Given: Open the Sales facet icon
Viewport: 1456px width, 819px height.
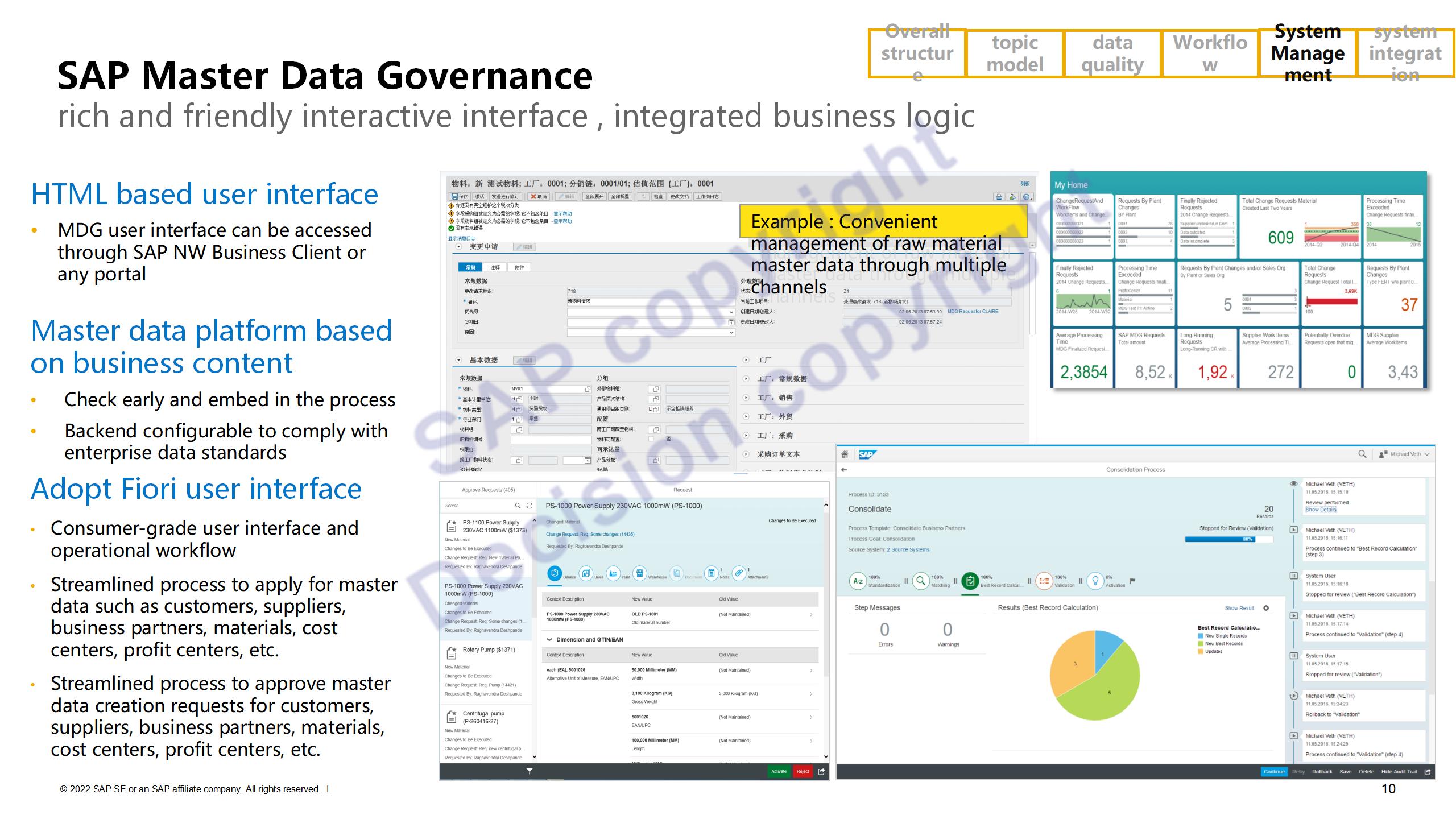Looking at the screenshot, I should 586,573.
